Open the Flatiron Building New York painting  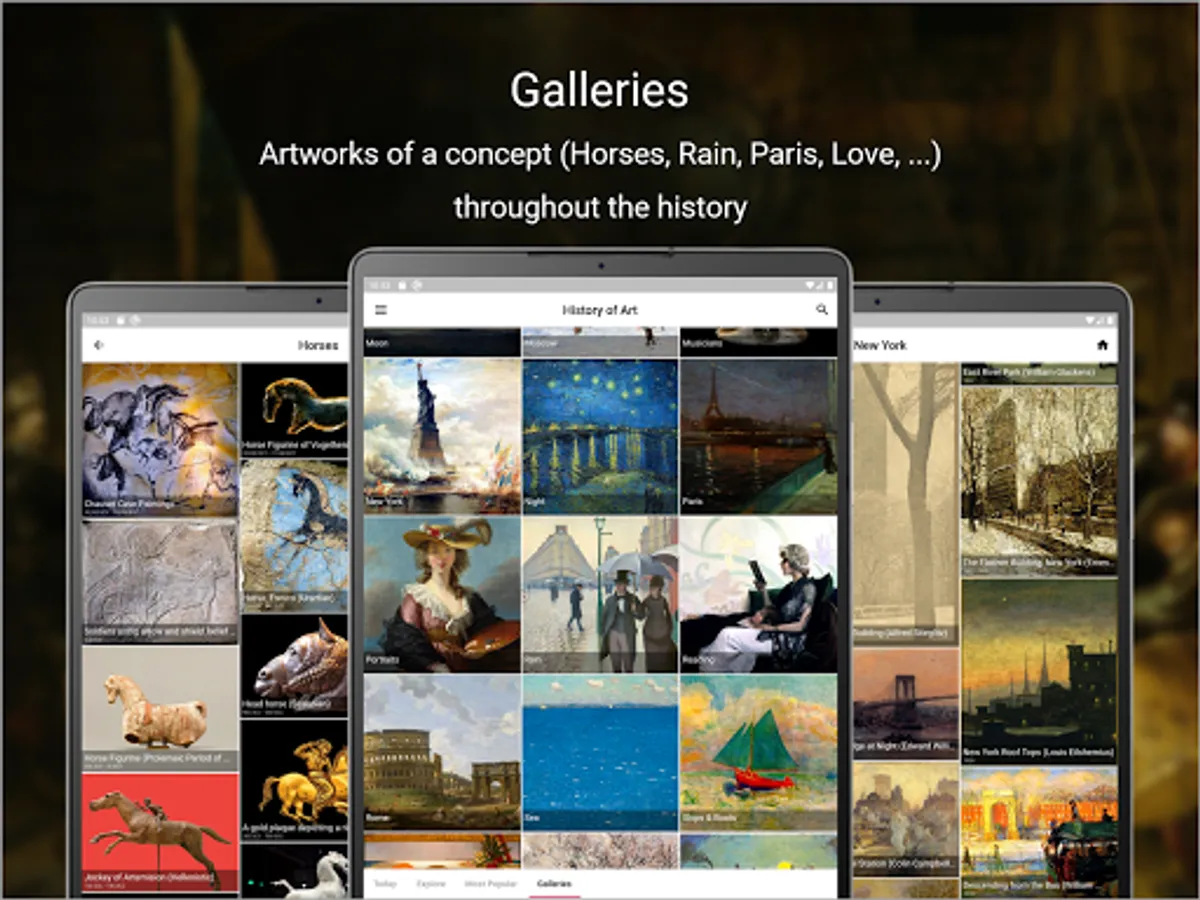1039,480
